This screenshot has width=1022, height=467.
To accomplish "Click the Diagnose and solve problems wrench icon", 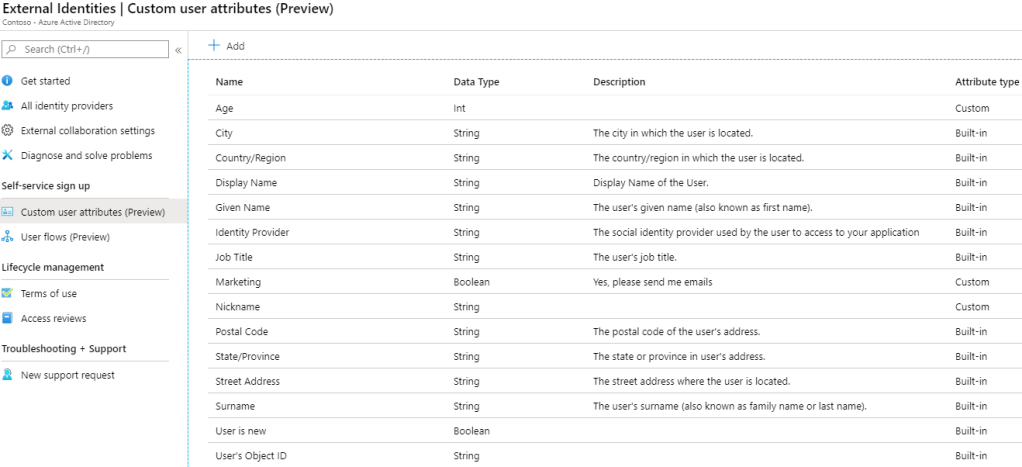I will [x=8, y=156].
